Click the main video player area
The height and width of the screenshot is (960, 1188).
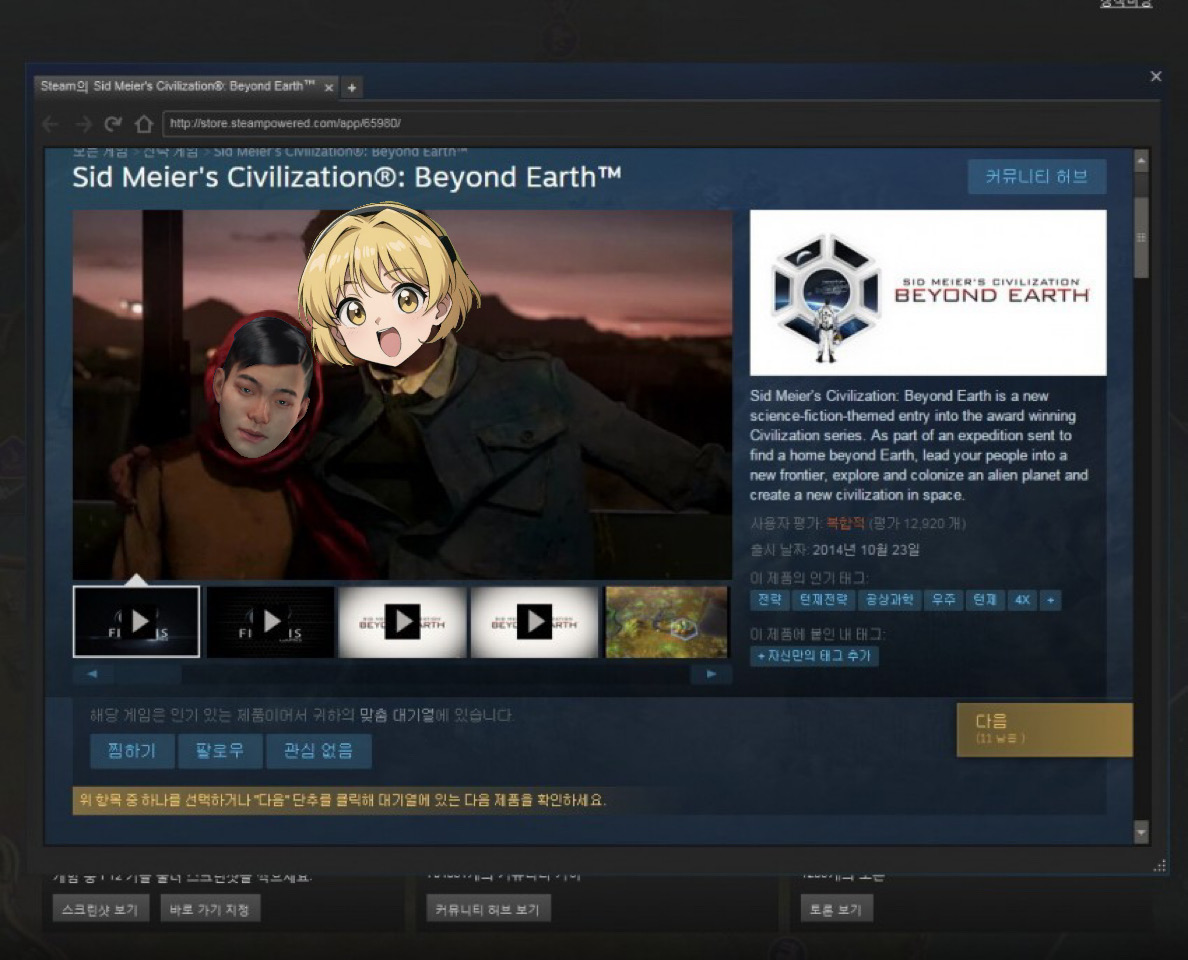tap(402, 395)
